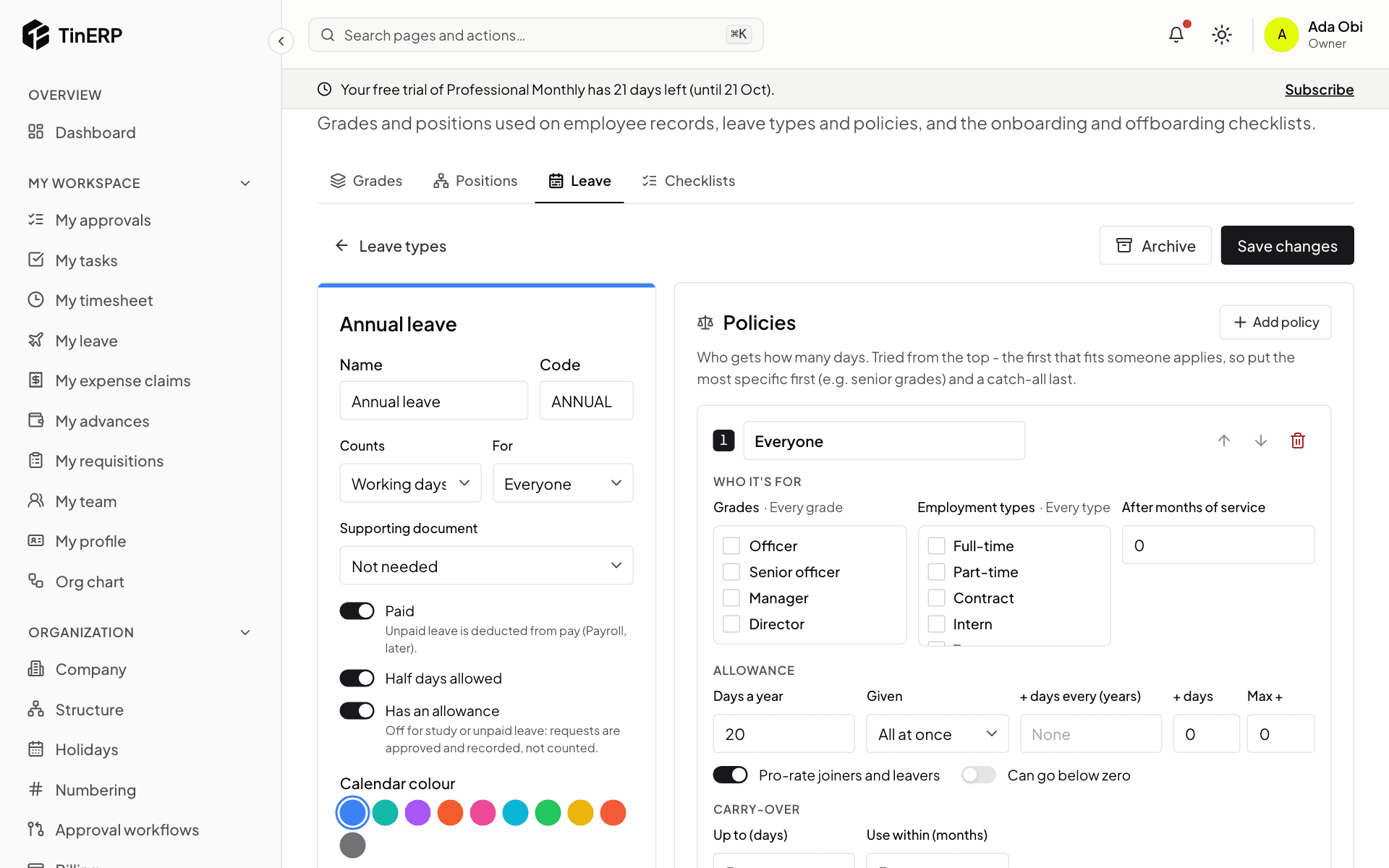Viewport: 1389px width, 868px height.
Task: Collapse the sidebar with the chevron button
Action: [x=281, y=41]
